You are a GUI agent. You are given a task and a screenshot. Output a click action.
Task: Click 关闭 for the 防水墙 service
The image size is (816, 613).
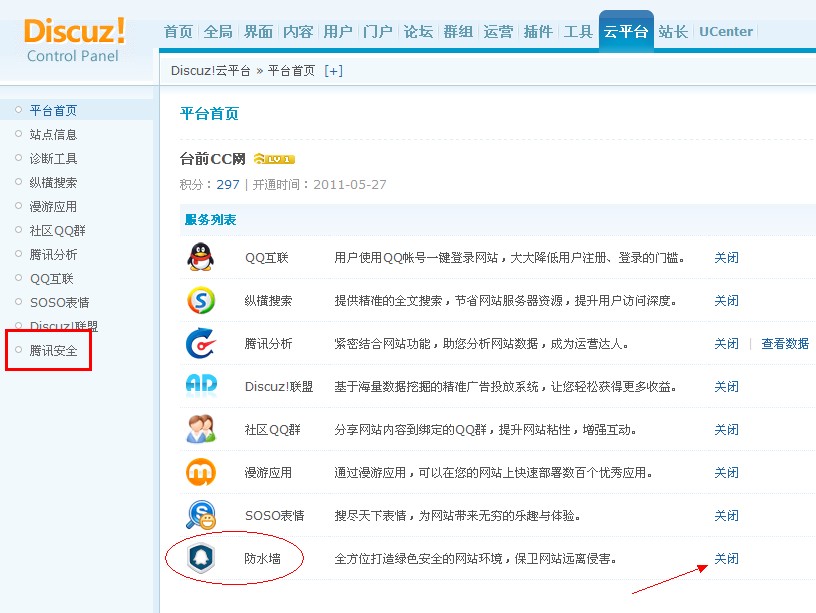(x=726, y=558)
